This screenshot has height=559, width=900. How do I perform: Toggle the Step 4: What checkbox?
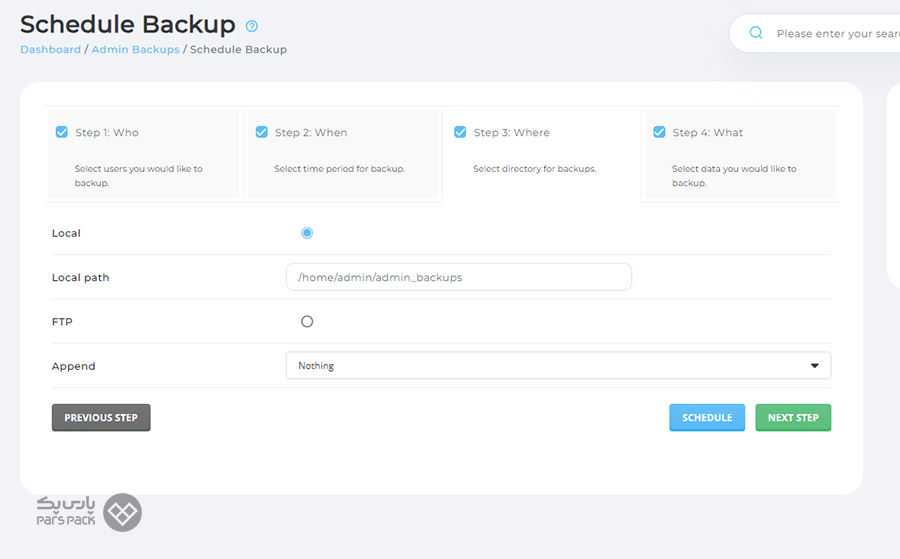coord(659,132)
